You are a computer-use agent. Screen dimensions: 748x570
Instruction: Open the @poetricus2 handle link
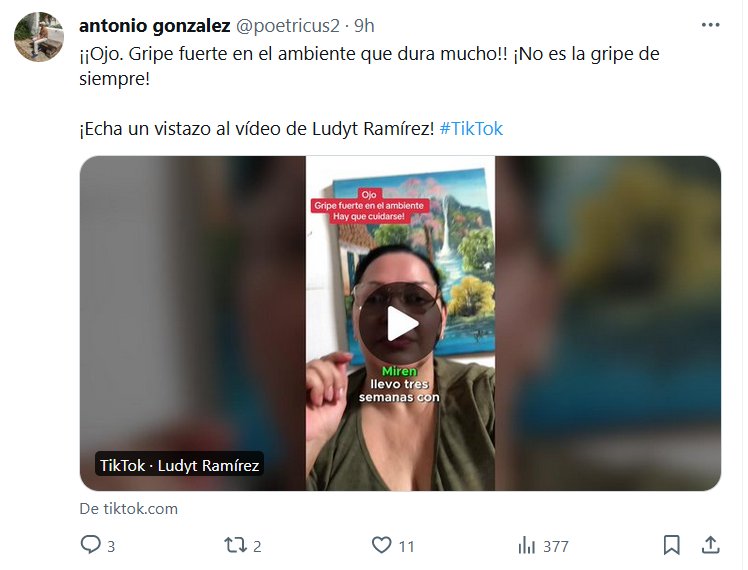288,26
